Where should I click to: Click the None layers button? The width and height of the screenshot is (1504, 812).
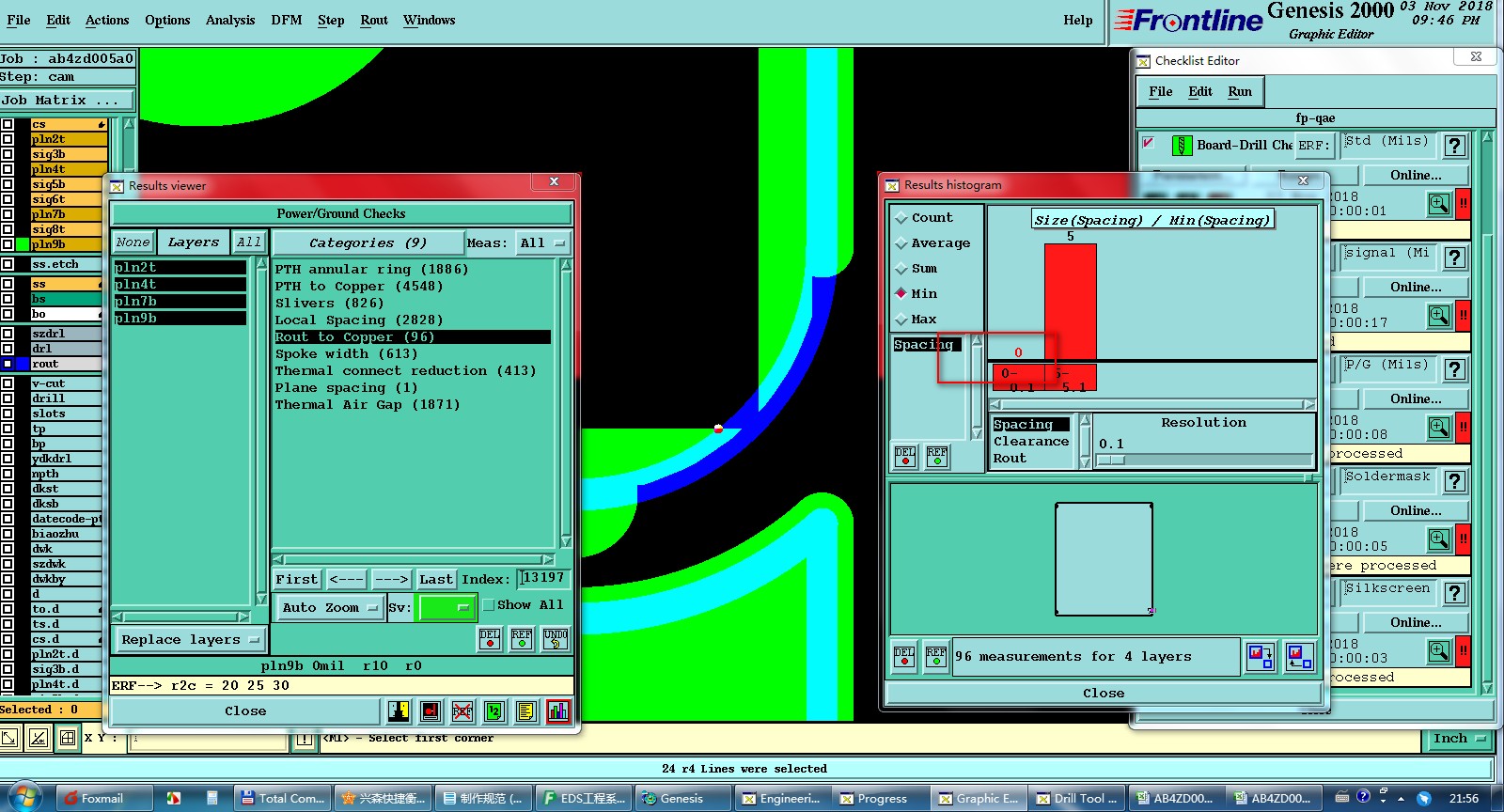click(133, 242)
